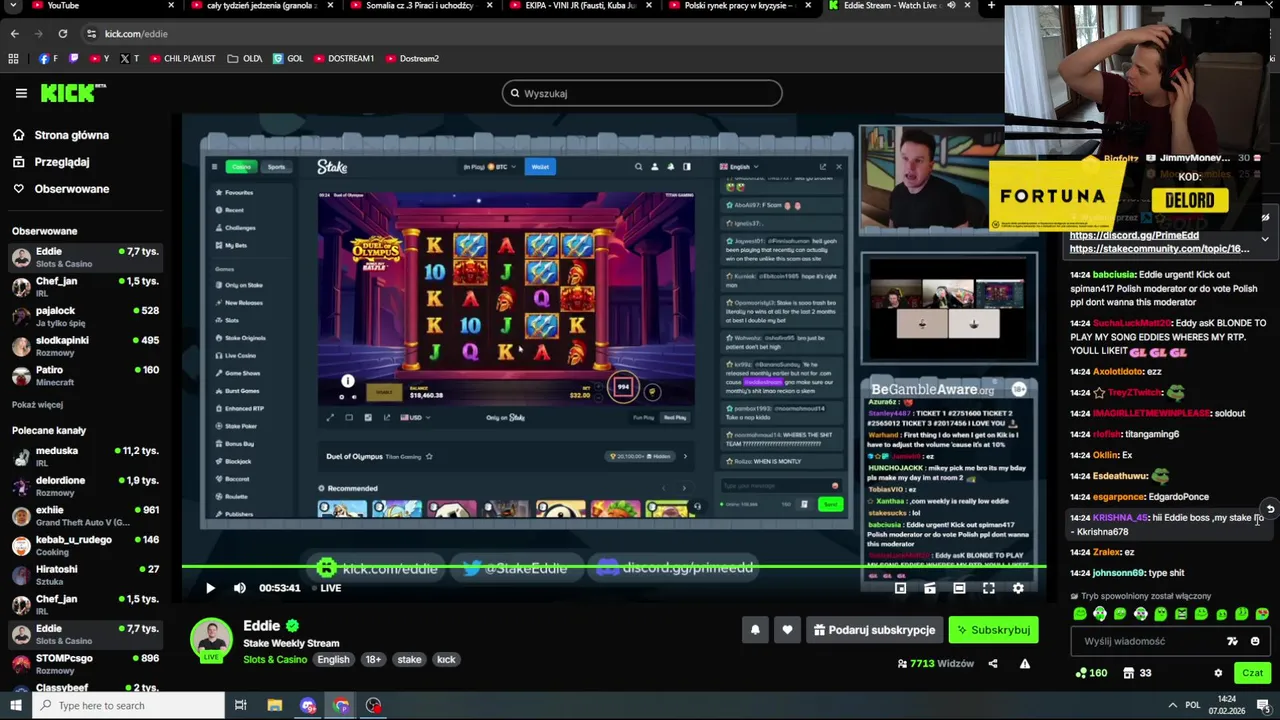Image resolution: width=1280 pixels, height=720 pixels.
Task: Open the player settings gear
Action: [1018, 588]
